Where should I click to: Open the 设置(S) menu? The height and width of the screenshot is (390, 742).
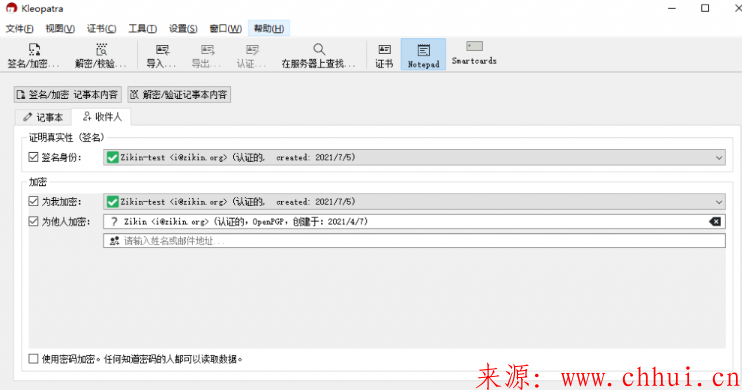tap(183, 28)
